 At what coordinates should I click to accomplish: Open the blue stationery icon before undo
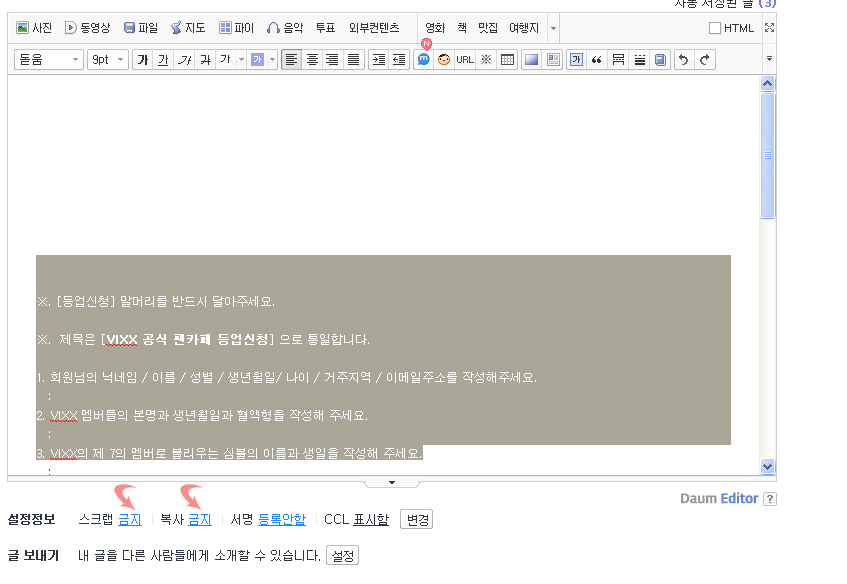point(660,59)
